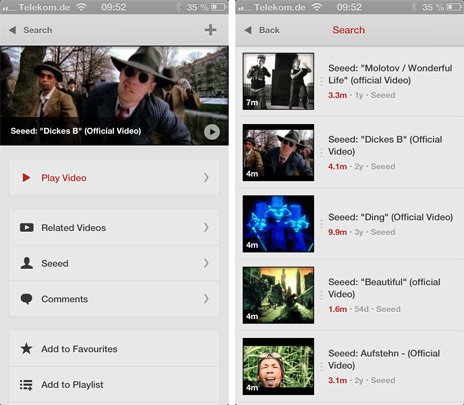Select Molotov / Wonderful Life video thumbnail
Screen dimensions: 464x405
pyautogui.click(x=278, y=81)
